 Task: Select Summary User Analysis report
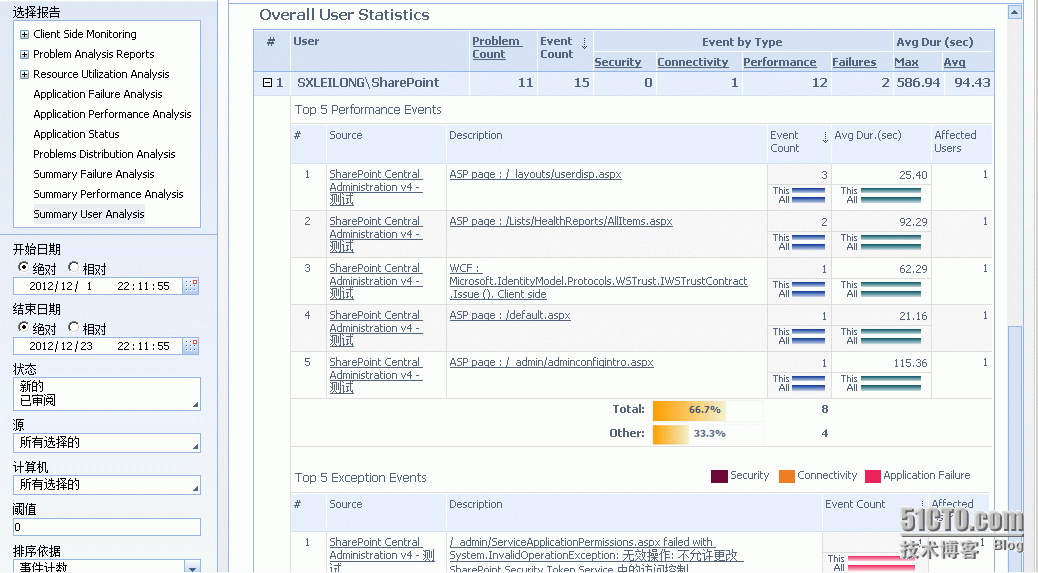[89, 214]
